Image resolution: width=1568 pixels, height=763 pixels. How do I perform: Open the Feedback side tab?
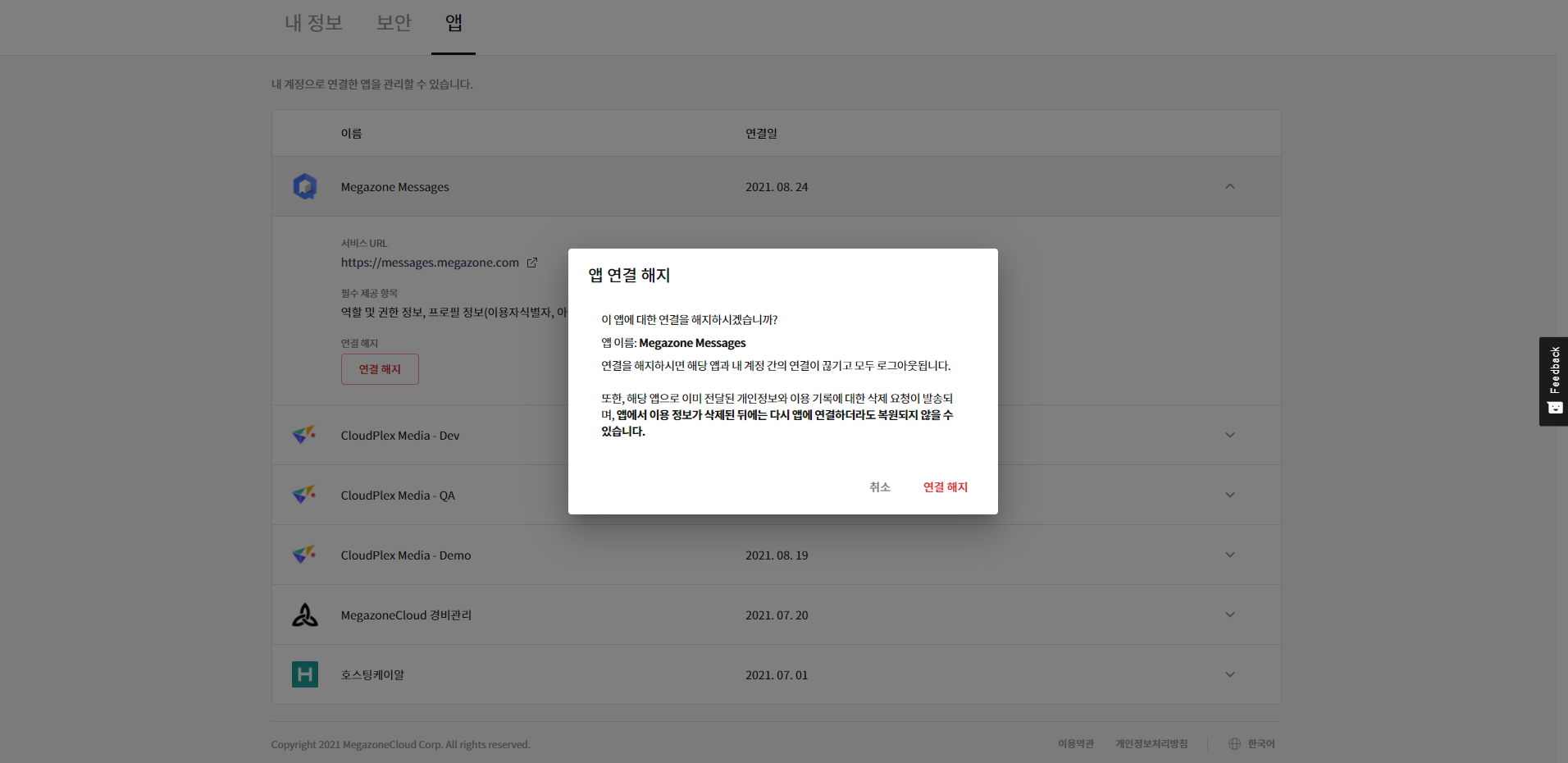pyautogui.click(x=1553, y=381)
